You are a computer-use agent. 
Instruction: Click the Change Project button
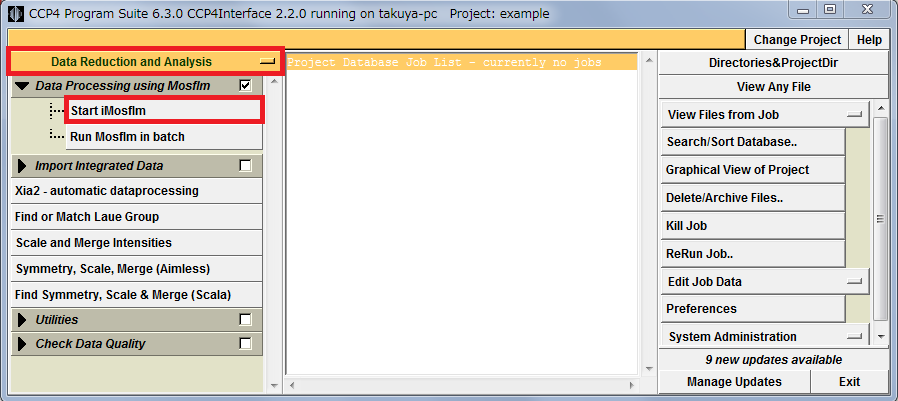(x=797, y=40)
